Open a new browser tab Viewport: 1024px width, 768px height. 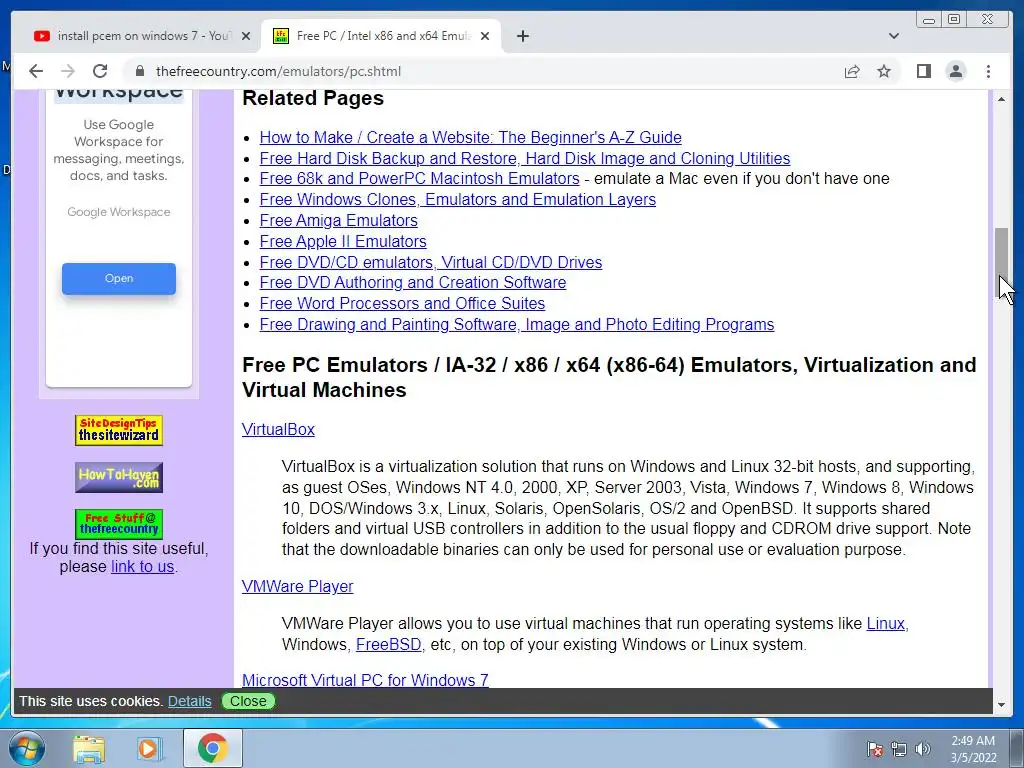pos(522,36)
